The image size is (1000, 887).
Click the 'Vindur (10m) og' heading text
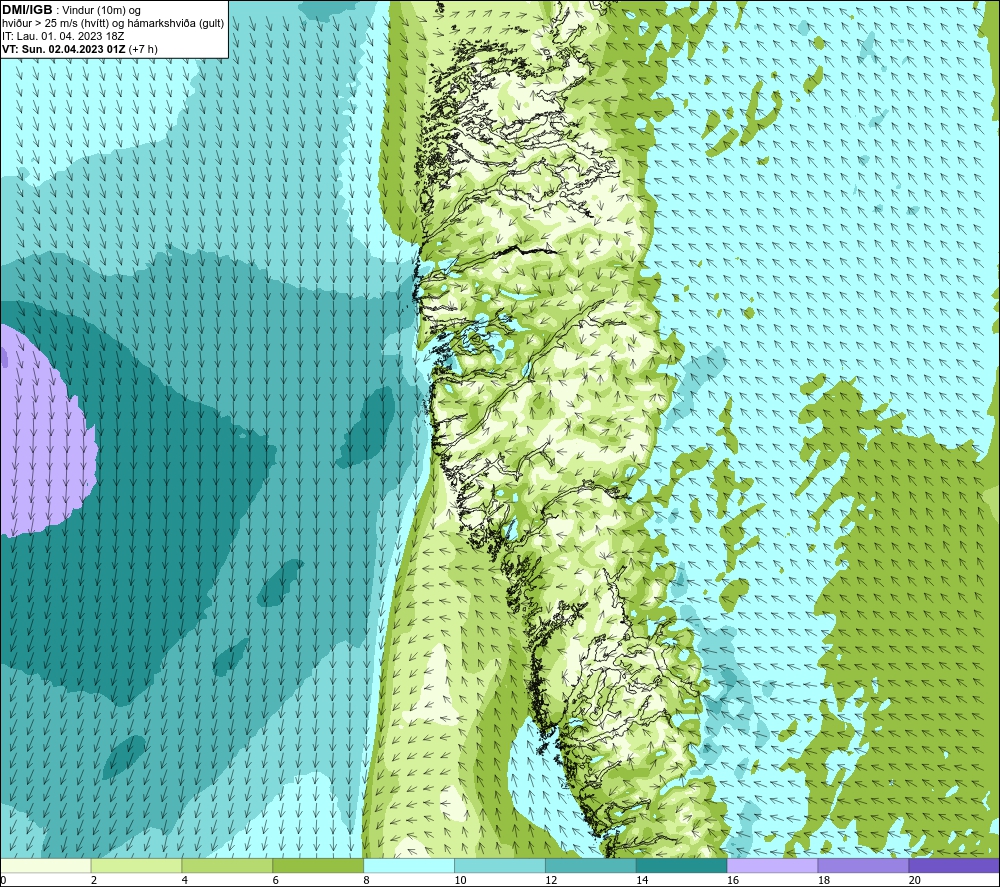(x=101, y=11)
